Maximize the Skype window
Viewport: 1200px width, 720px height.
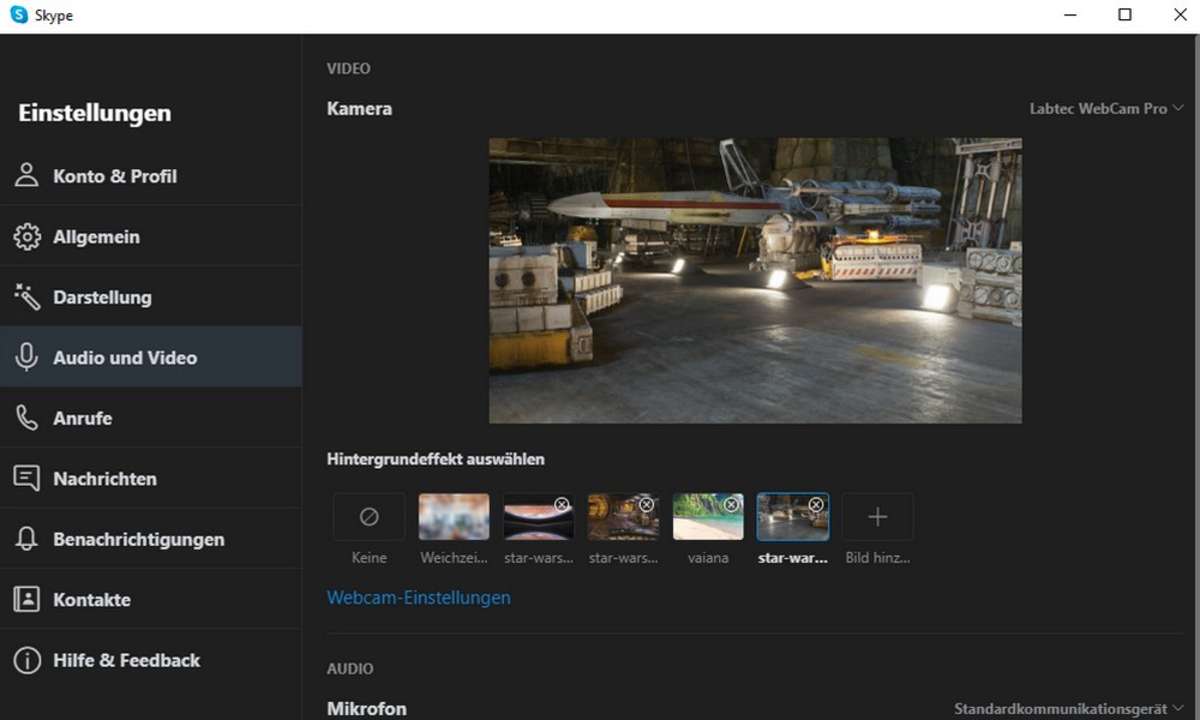1125,15
